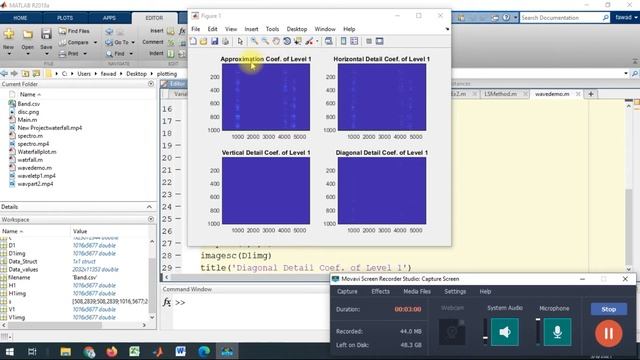Expand the Go To dropdown

pyautogui.click(x=133, y=42)
